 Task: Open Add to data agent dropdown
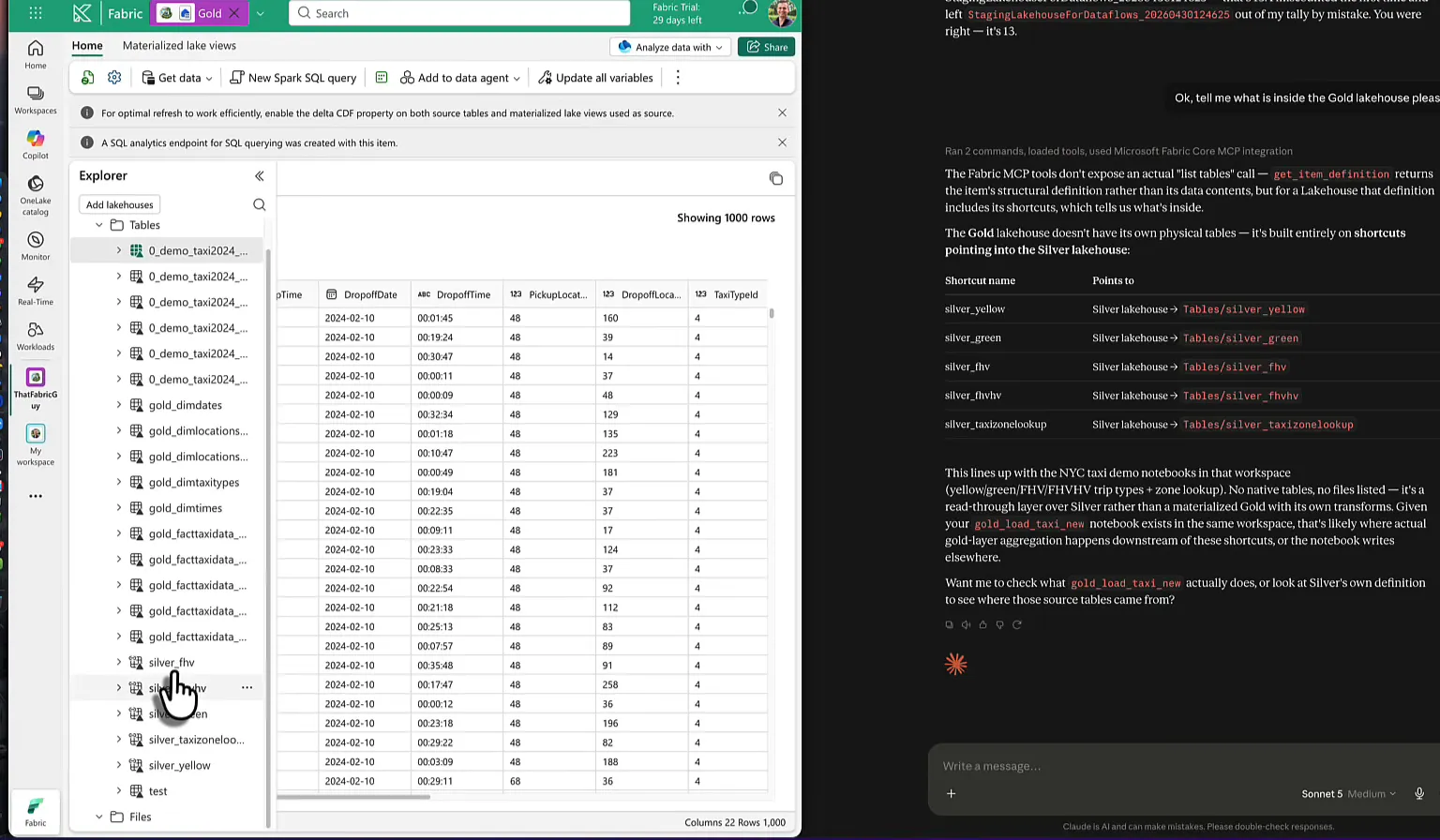(x=459, y=78)
